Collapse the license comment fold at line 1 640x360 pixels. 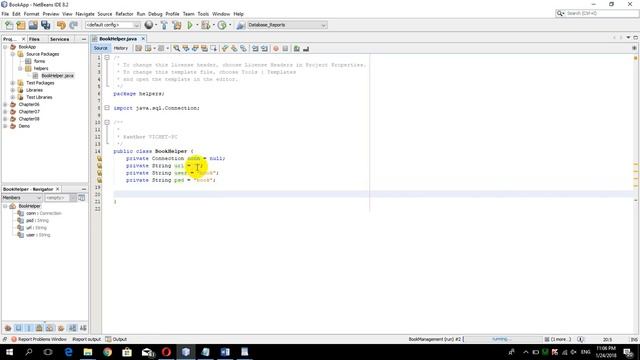pos(107,58)
